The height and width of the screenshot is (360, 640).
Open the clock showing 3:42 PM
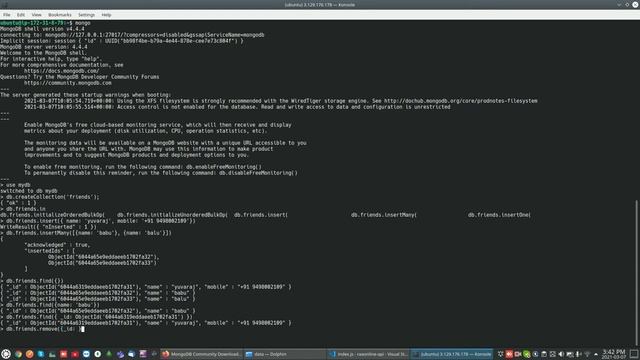613,354
